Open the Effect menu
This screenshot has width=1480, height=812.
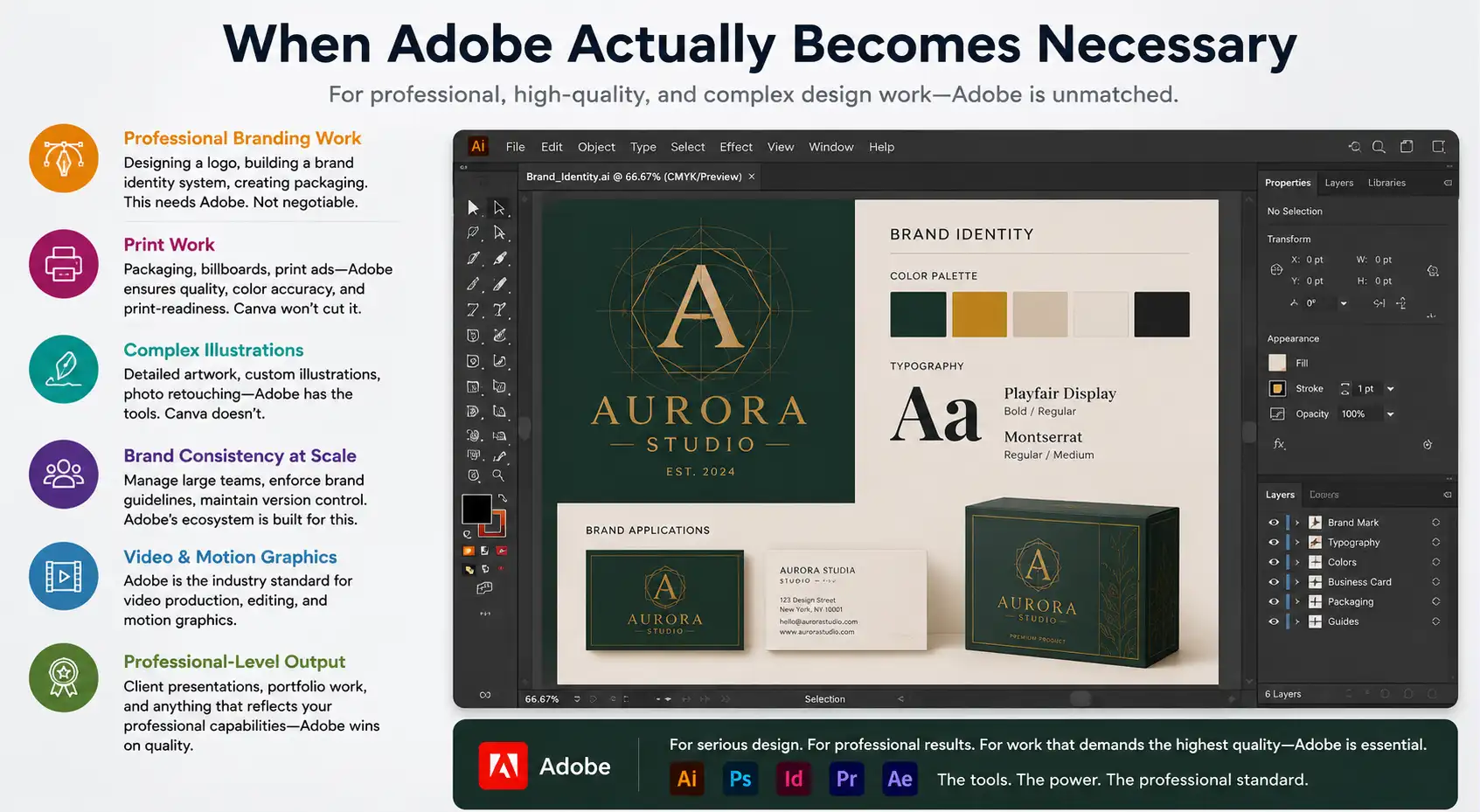point(736,147)
